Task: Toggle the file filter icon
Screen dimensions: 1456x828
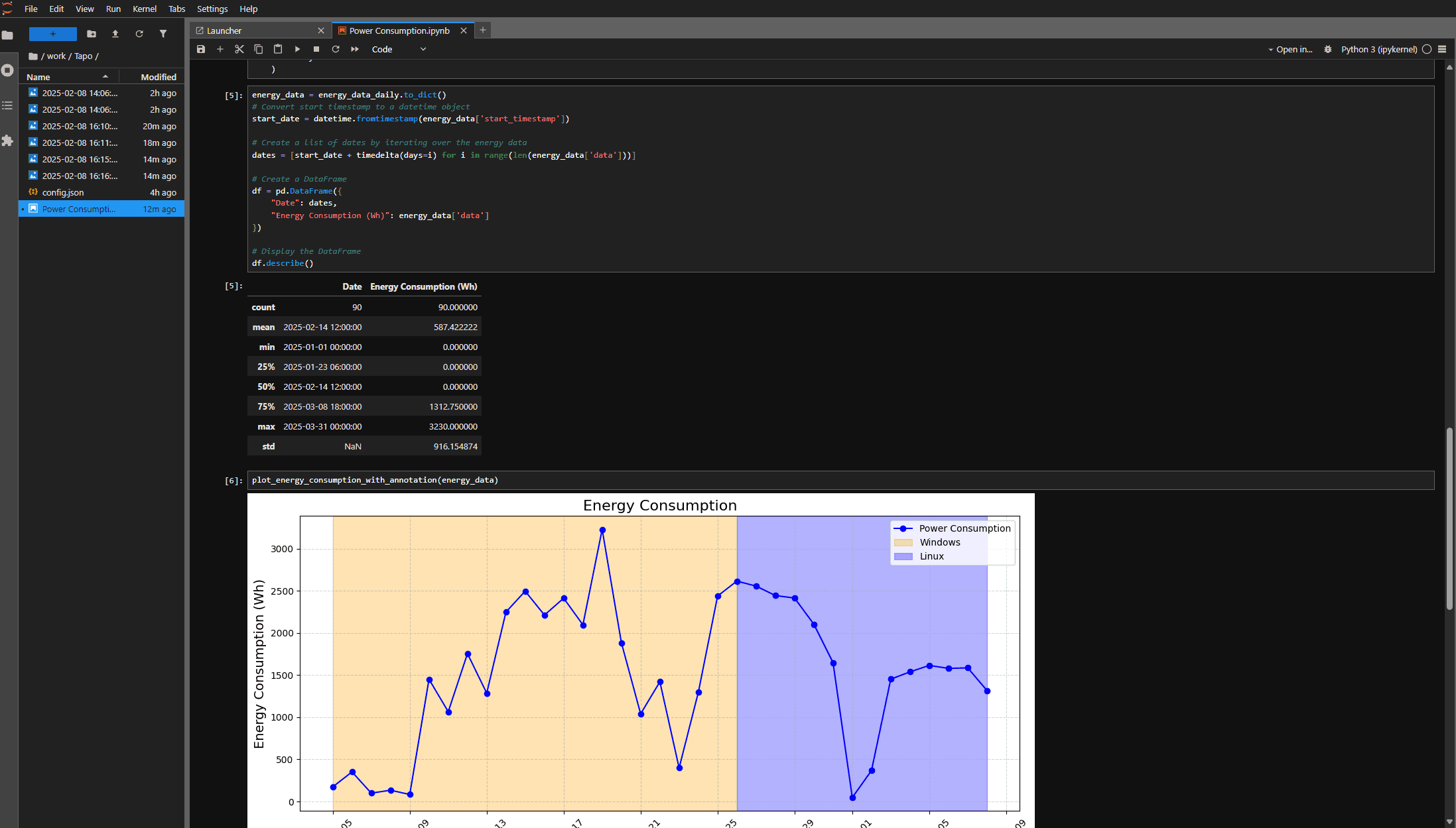Action: [x=163, y=34]
